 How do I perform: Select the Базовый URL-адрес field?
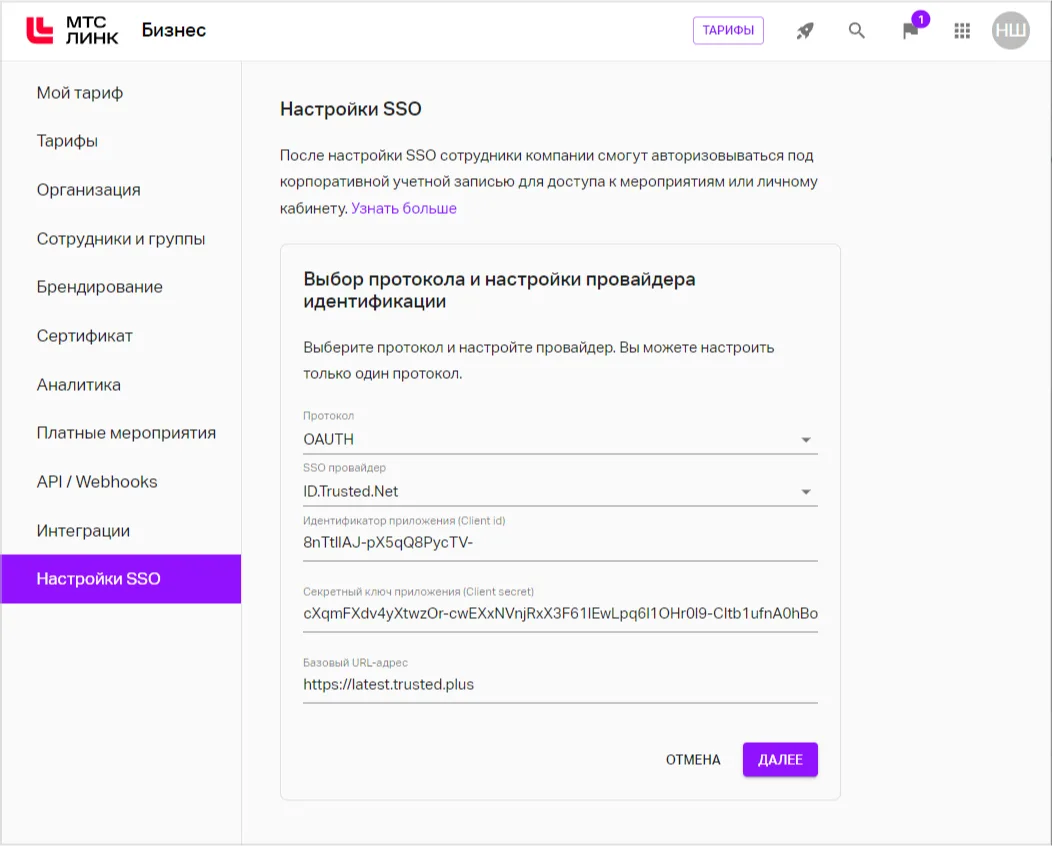pyautogui.click(x=560, y=684)
